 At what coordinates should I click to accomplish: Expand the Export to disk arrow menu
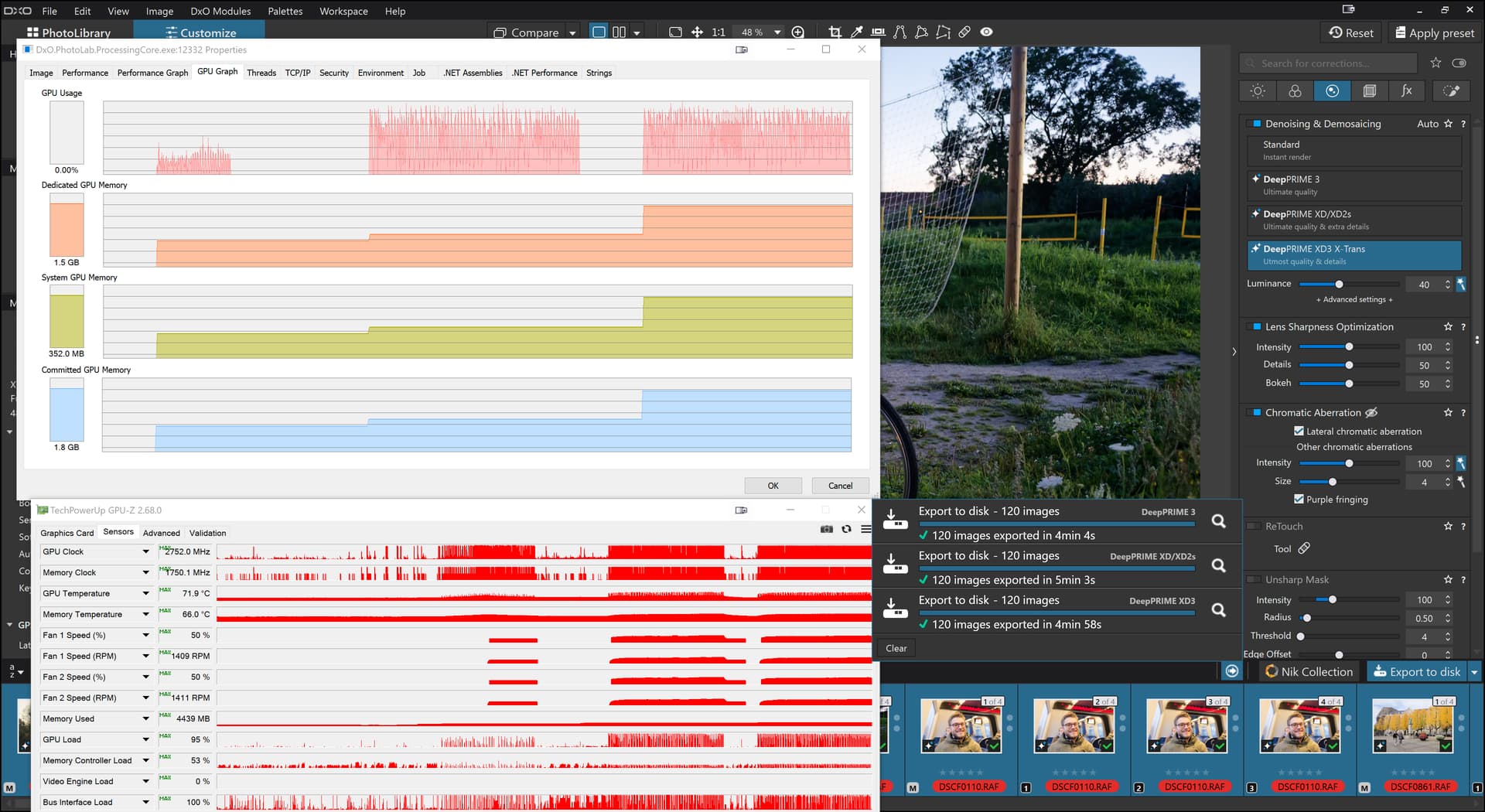point(1474,672)
